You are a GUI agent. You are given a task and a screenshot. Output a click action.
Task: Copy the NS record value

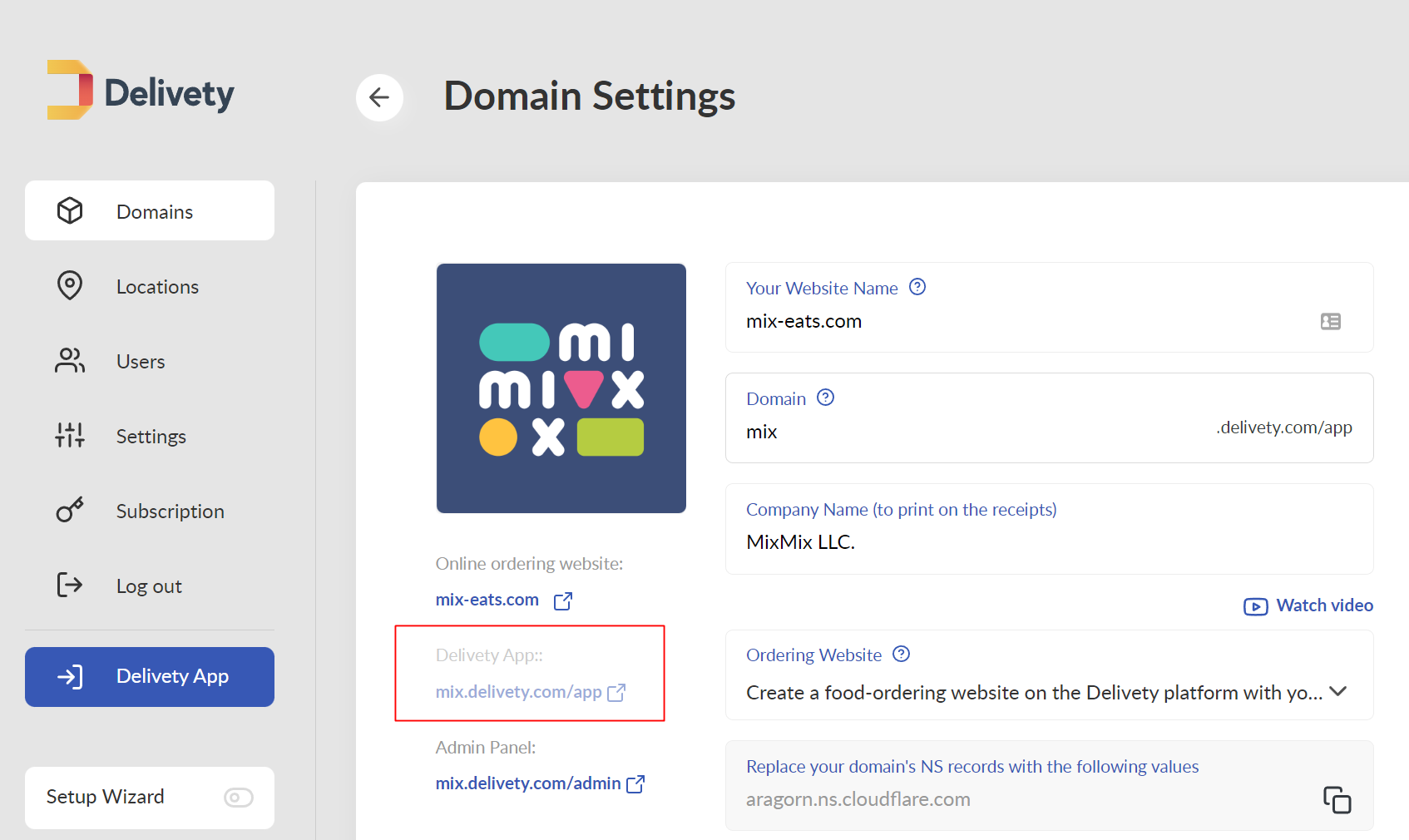pos(1337,799)
